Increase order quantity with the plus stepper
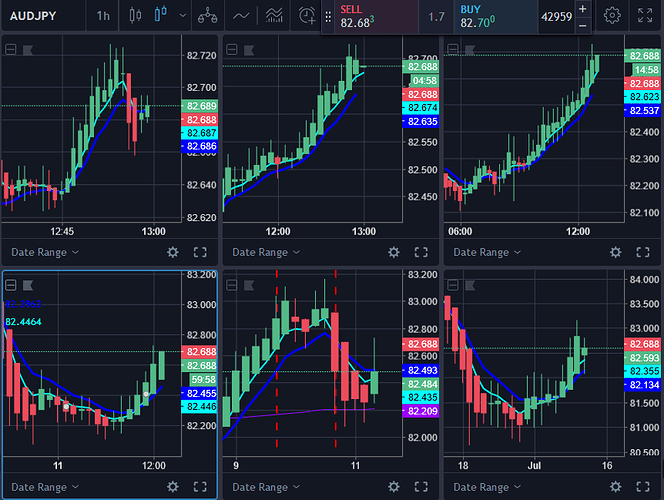This screenshot has width=664, height=500. tap(582, 8)
